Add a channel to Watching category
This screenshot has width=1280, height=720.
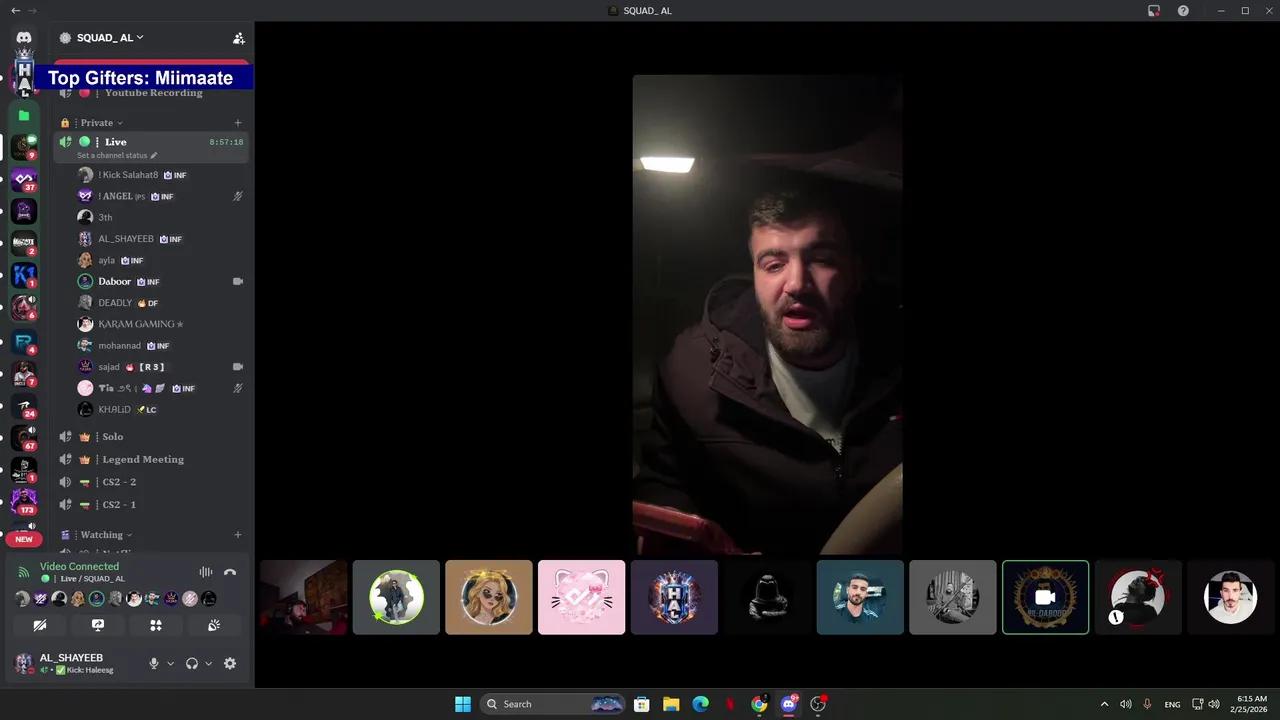tap(237, 535)
